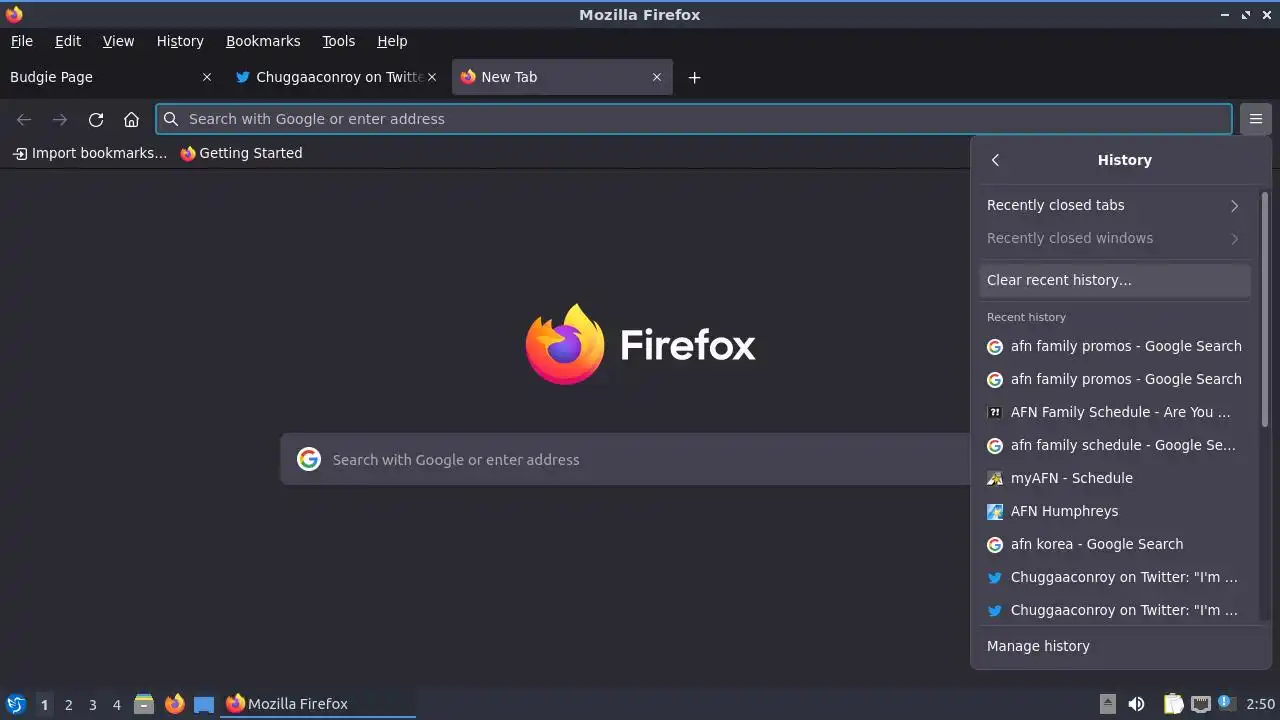Click Clear recent history...

pos(1115,280)
